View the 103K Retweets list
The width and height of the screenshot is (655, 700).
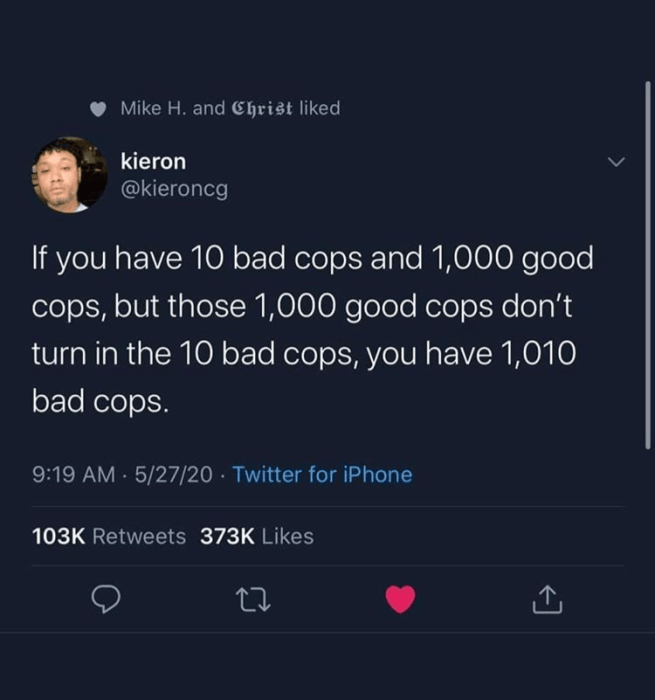click(x=109, y=536)
